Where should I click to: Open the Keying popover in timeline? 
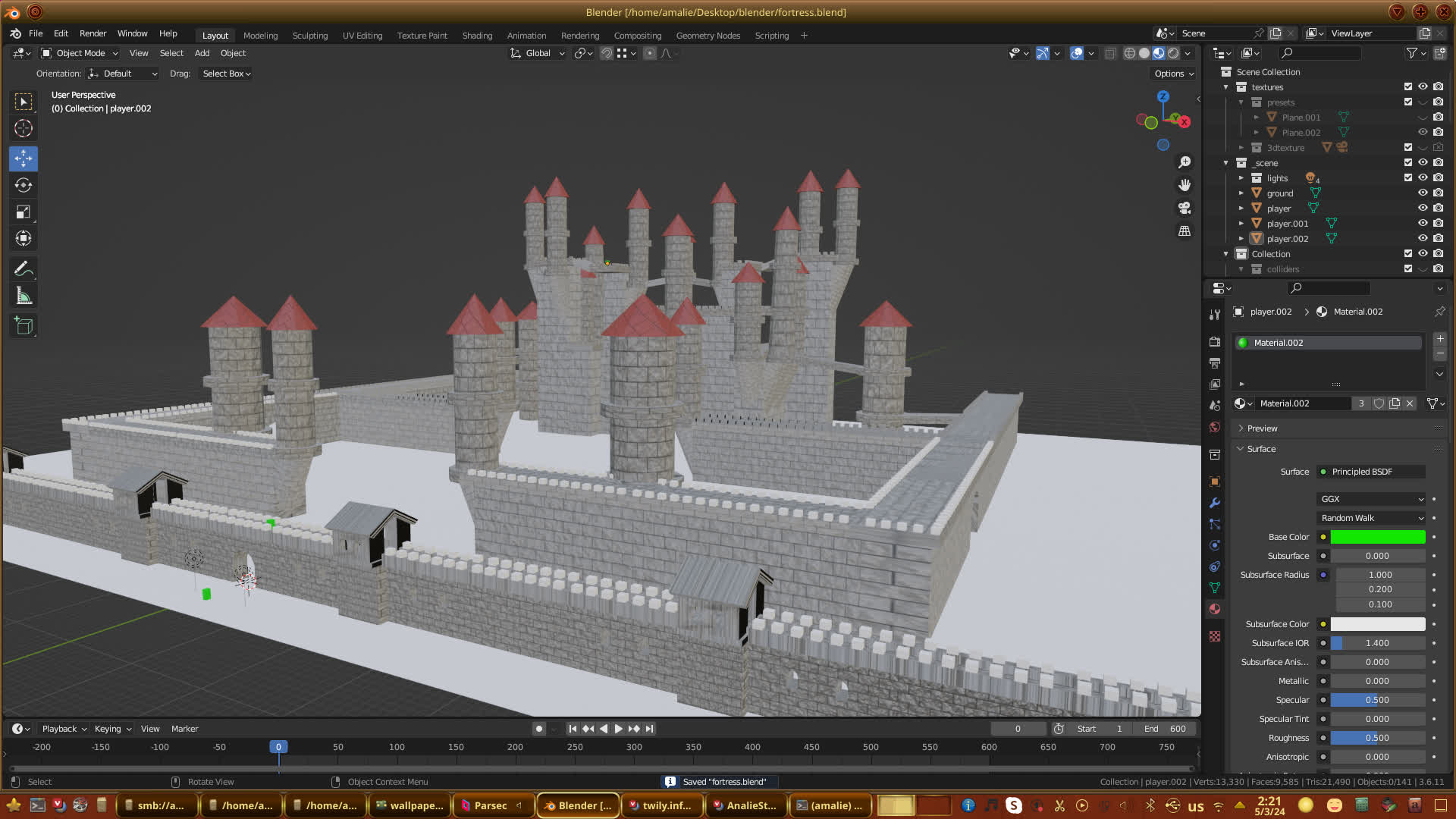112,729
